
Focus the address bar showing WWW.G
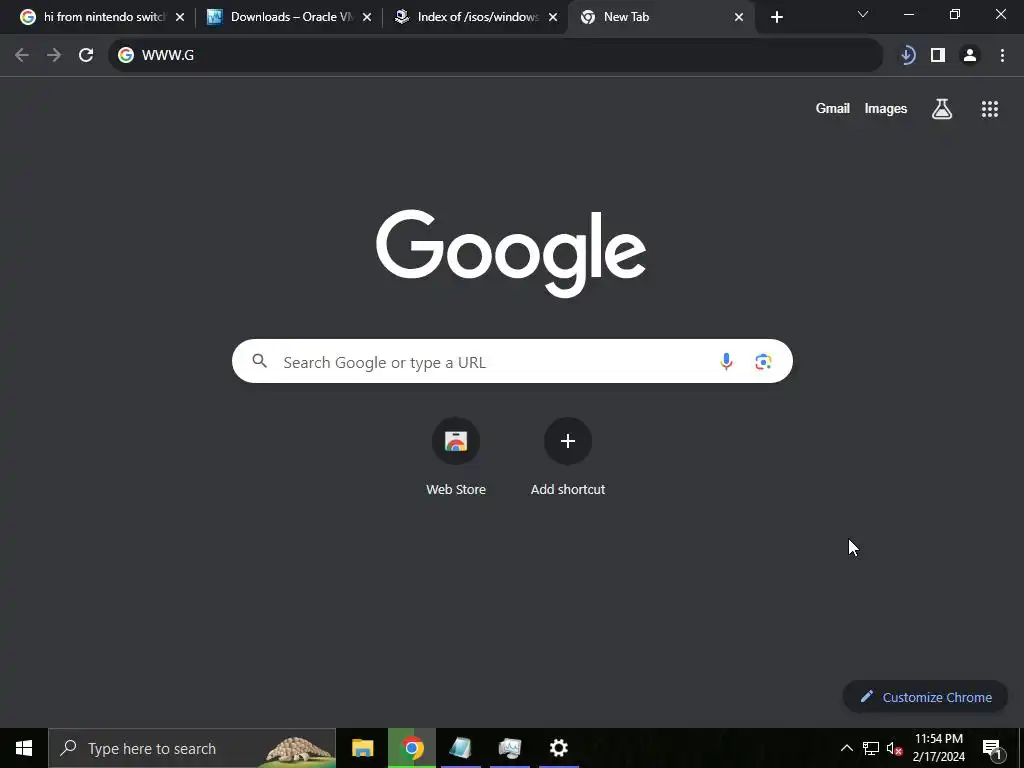(495, 55)
